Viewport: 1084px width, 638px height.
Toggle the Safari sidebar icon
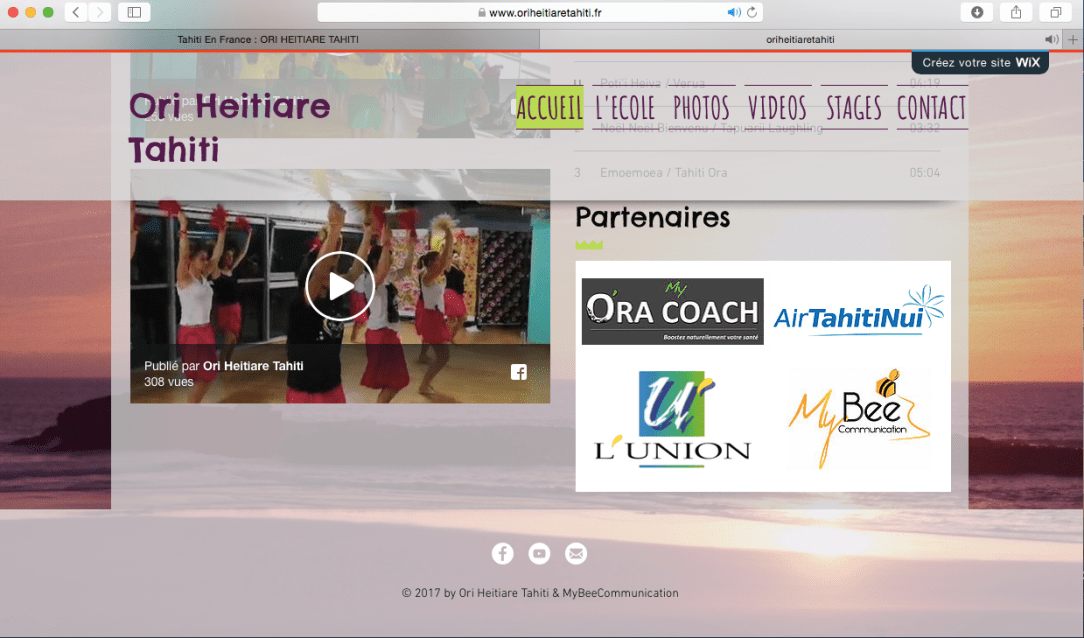tap(134, 12)
